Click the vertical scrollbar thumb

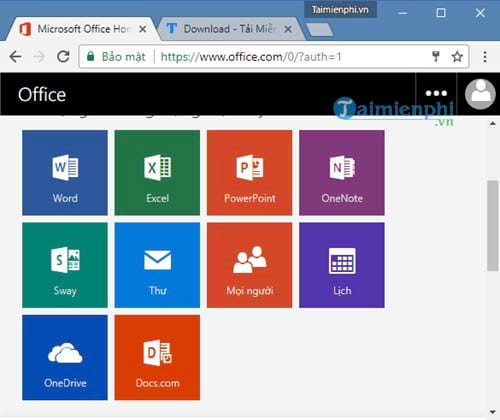click(x=492, y=226)
